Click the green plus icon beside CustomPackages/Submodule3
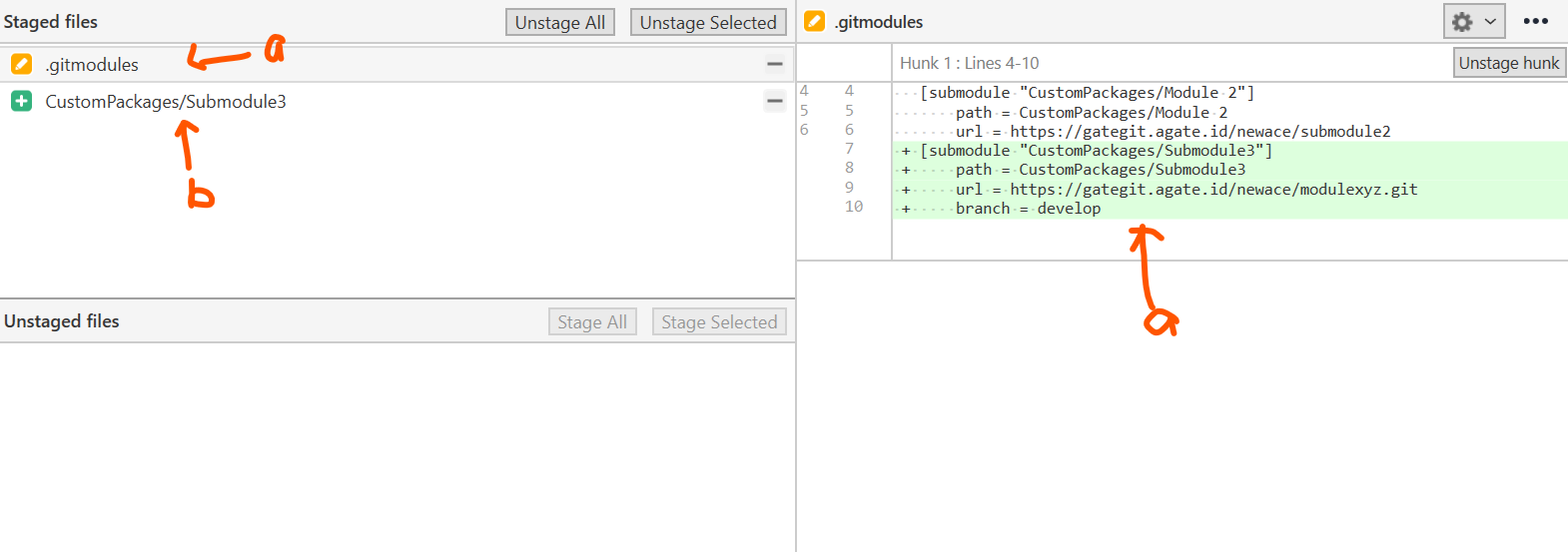The image size is (1568, 552). tap(21, 101)
